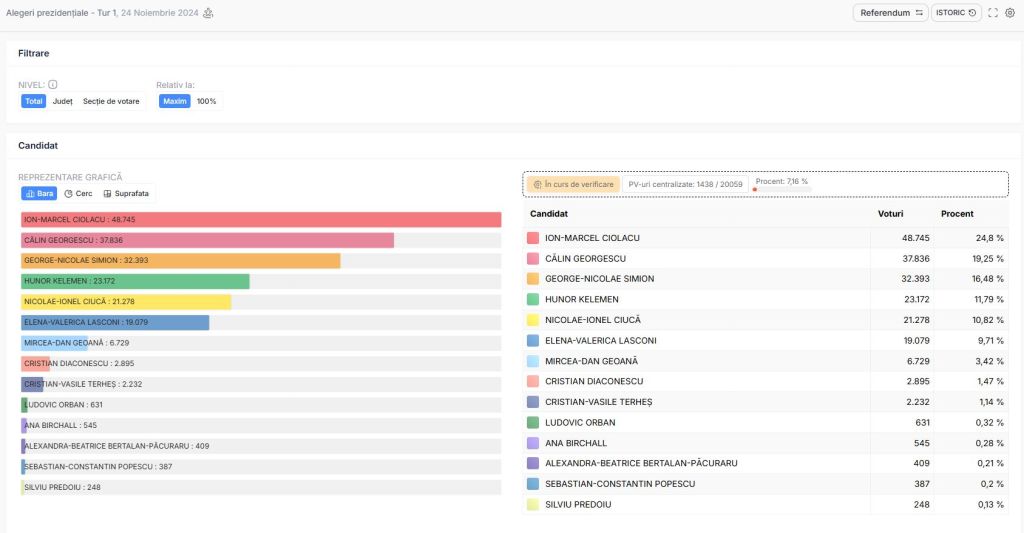This screenshot has height=533, width=1024.
Task: Select the Total level option
Action: click(34, 101)
